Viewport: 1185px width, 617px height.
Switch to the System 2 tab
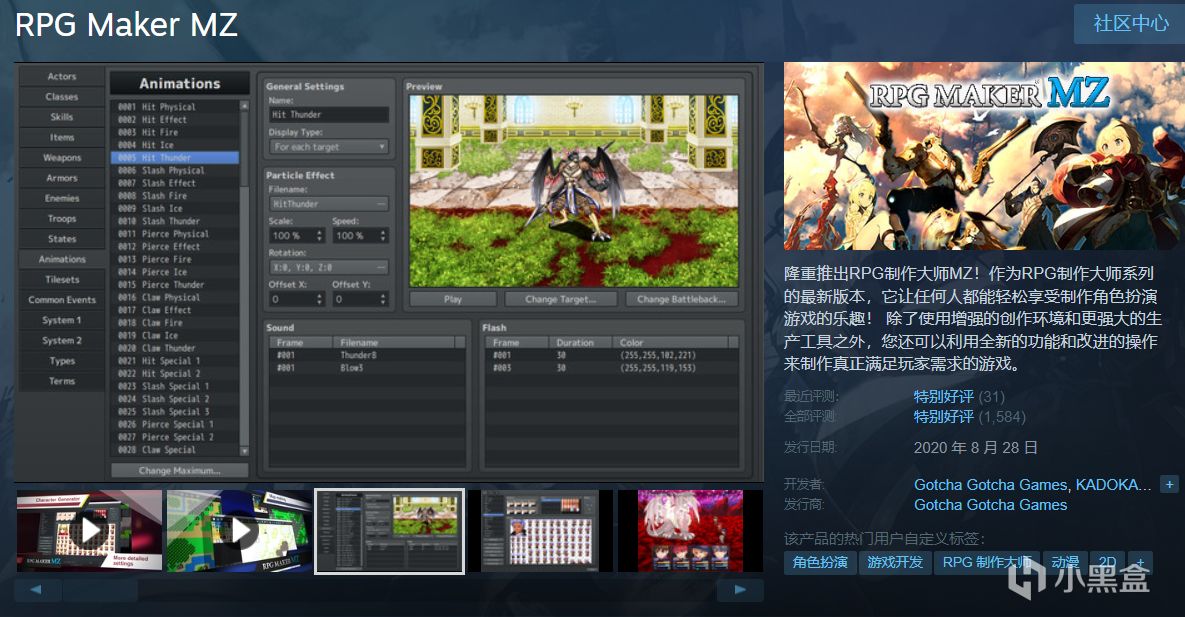[62, 341]
